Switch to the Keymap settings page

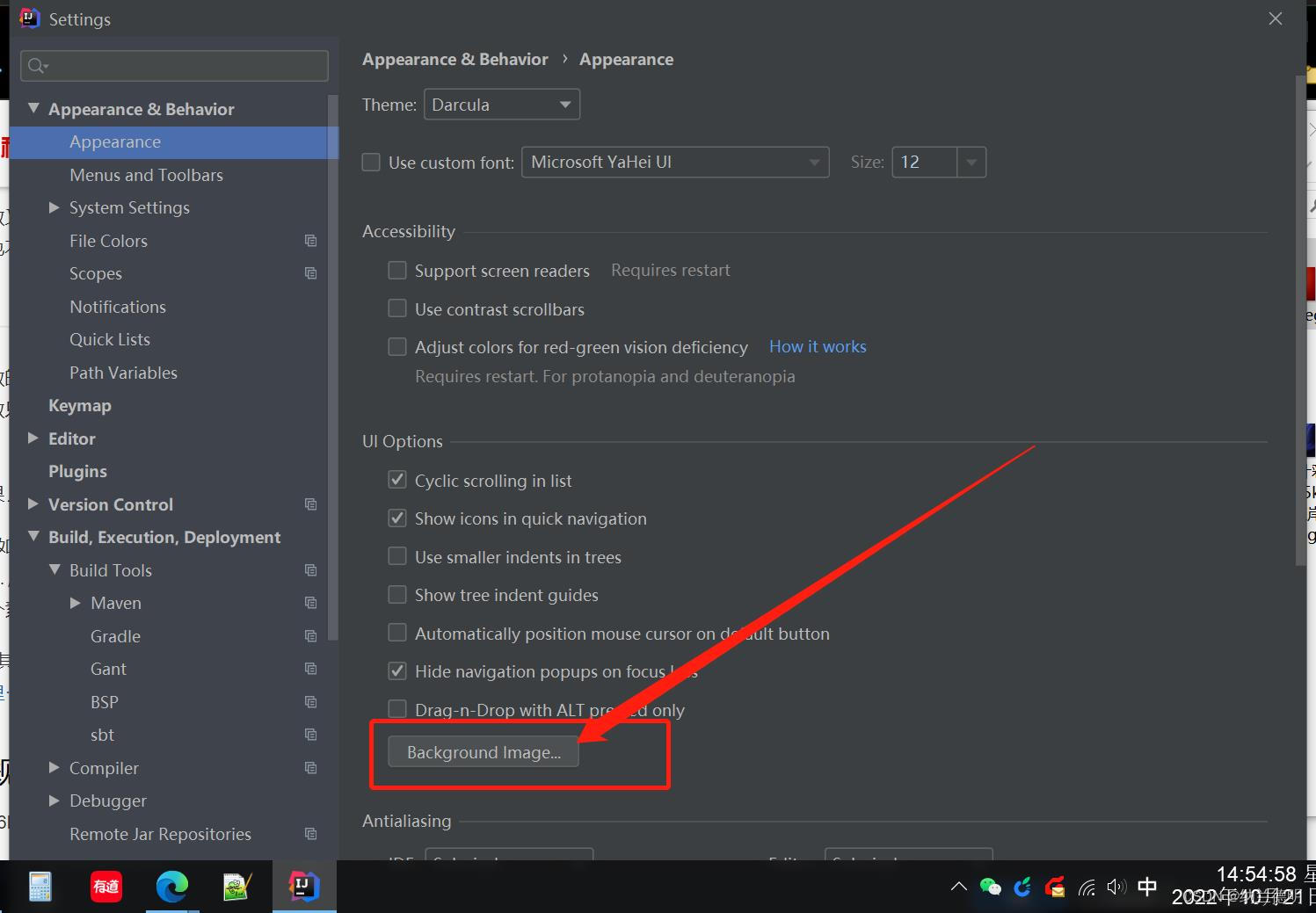click(x=80, y=405)
